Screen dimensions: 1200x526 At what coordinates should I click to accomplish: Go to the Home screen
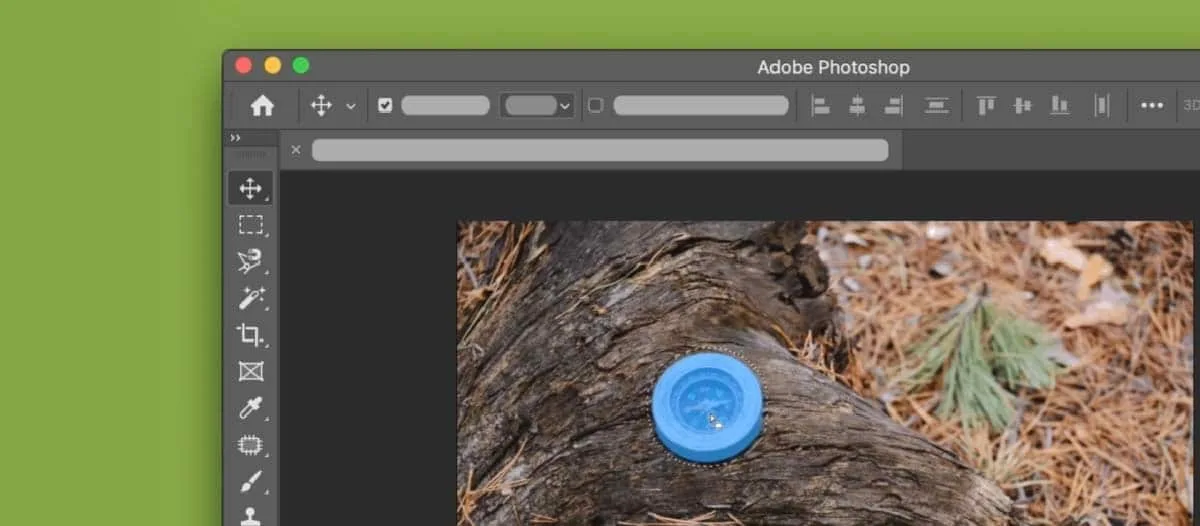(x=262, y=105)
